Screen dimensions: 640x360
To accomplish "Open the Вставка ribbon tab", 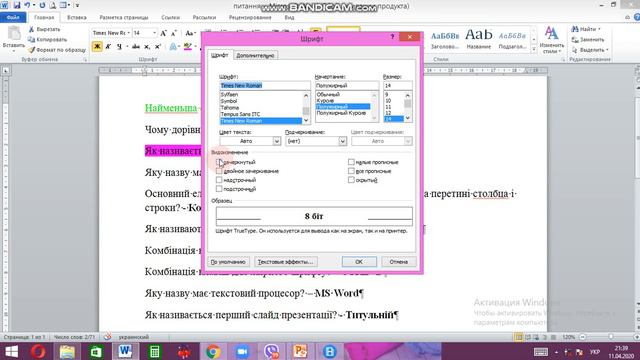I will click(77, 18).
